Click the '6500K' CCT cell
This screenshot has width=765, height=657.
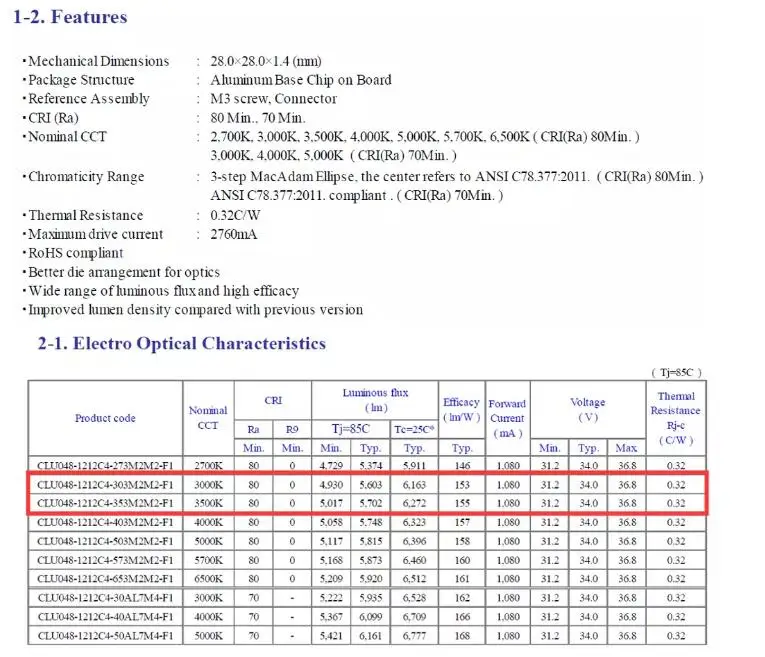[x=208, y=579]
